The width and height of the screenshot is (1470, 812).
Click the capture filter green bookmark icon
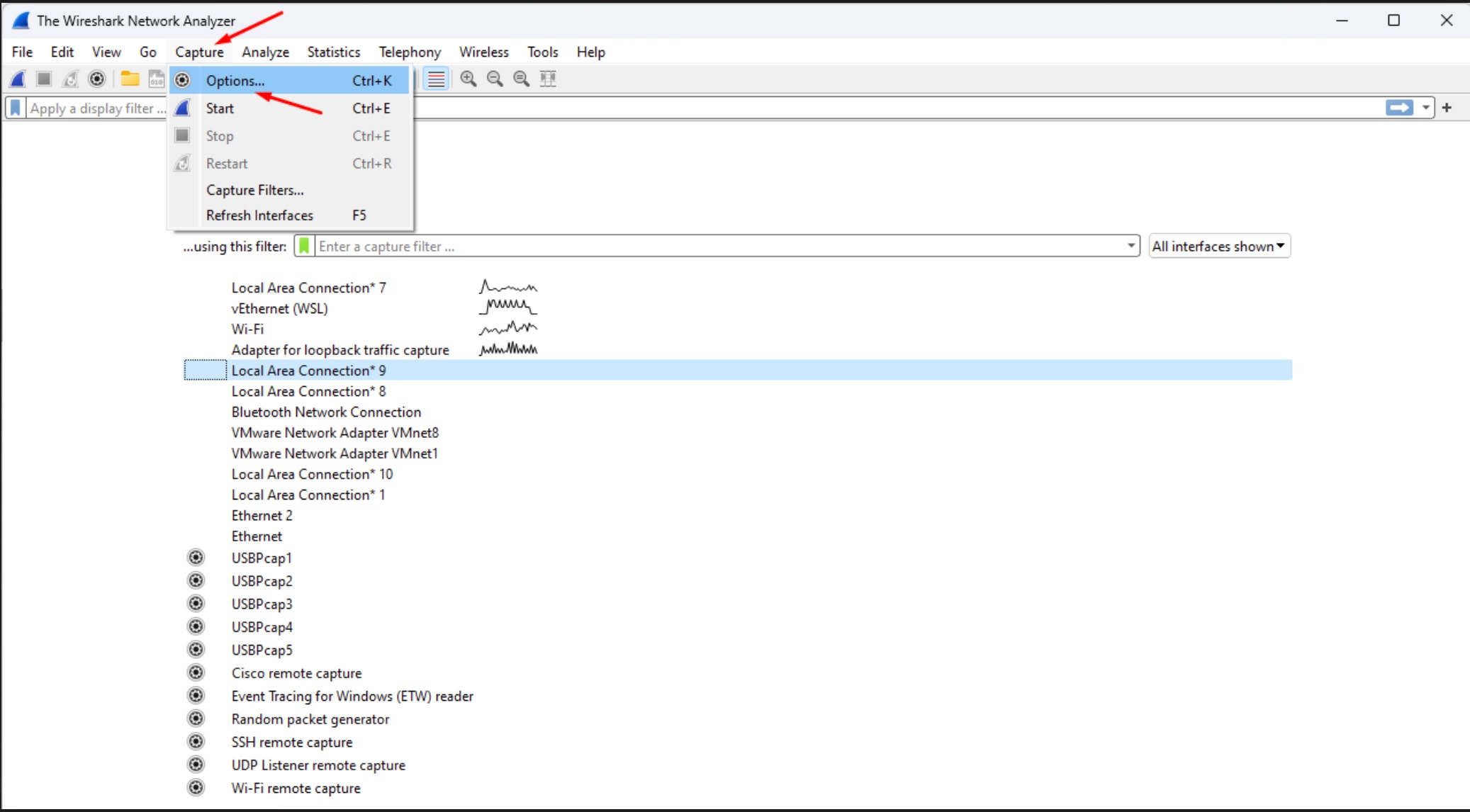click(304, 246)
